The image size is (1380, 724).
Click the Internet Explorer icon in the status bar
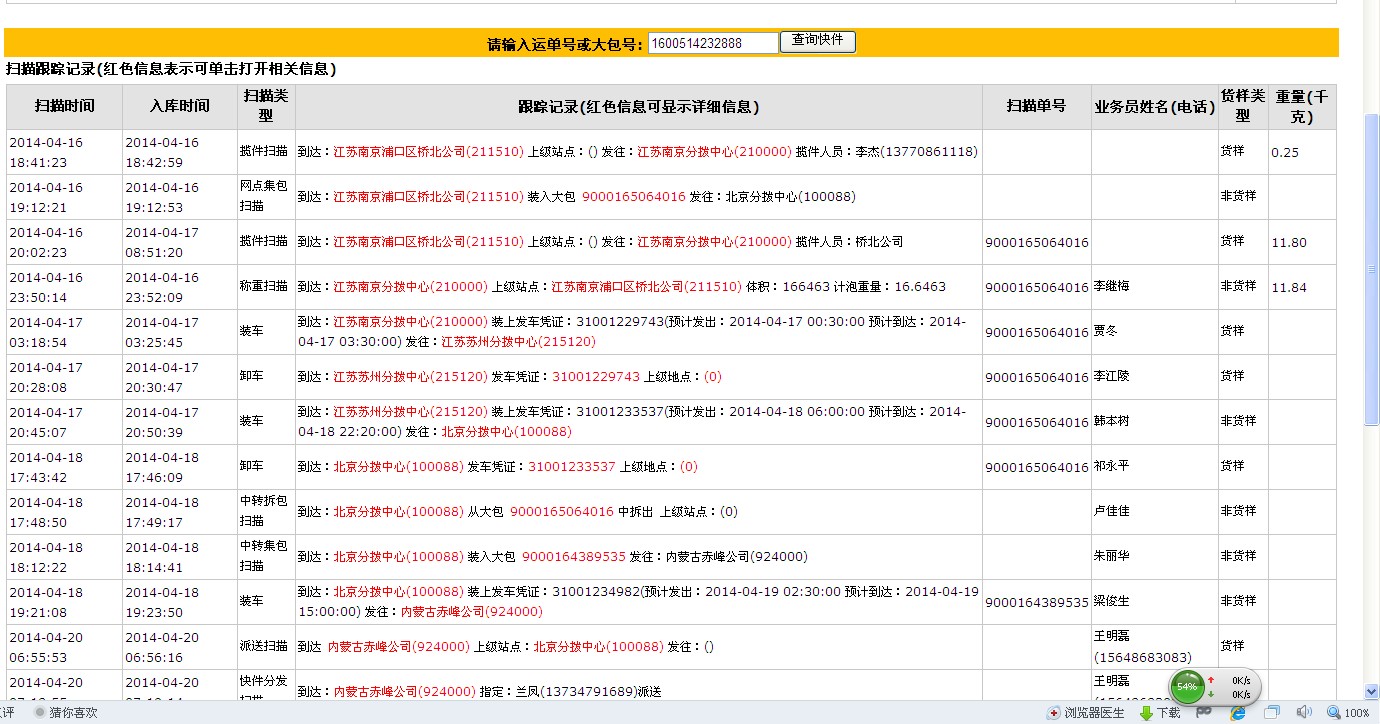point(1238,712)
